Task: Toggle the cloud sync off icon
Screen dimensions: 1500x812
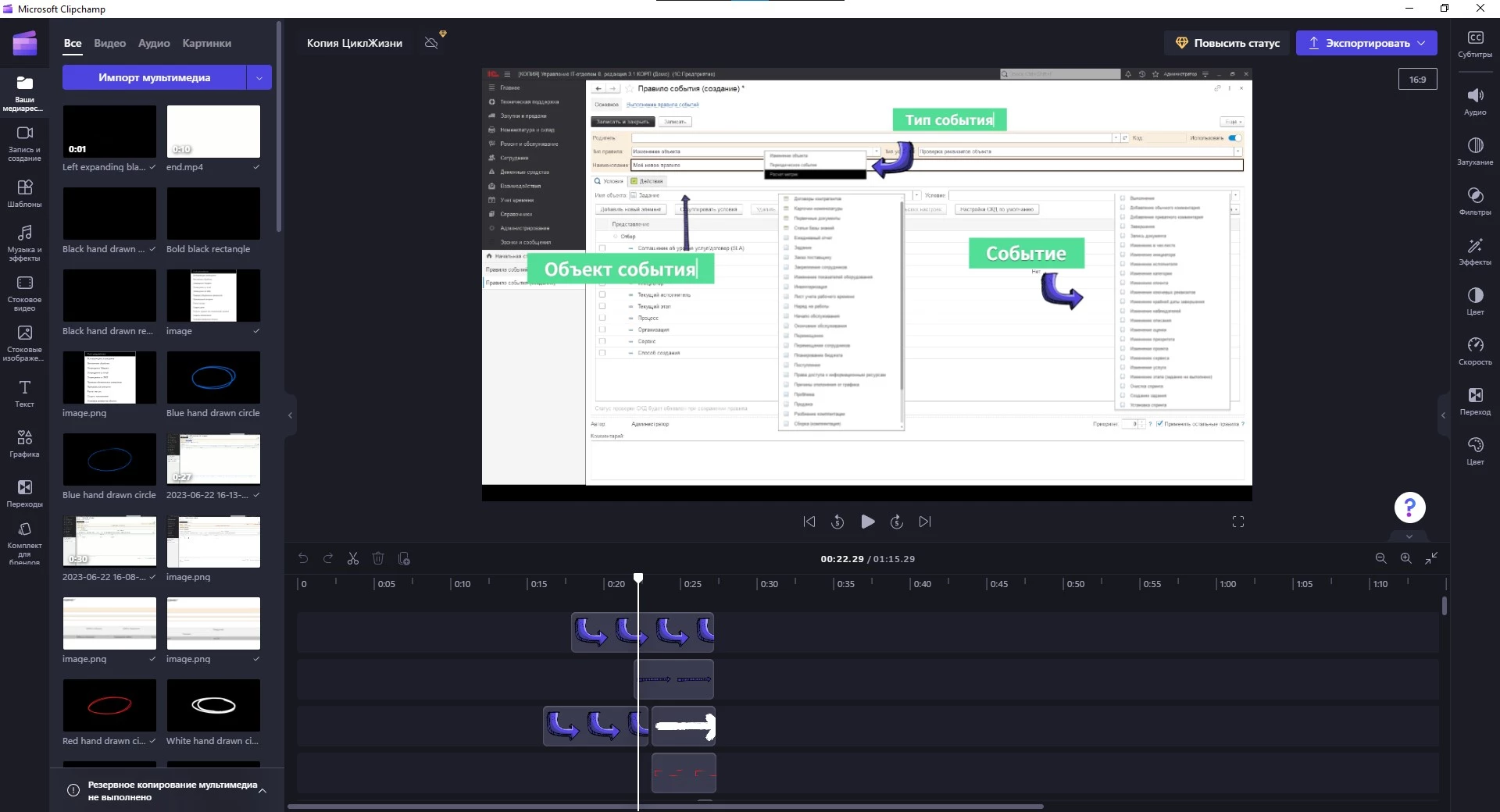Action: 431,43
